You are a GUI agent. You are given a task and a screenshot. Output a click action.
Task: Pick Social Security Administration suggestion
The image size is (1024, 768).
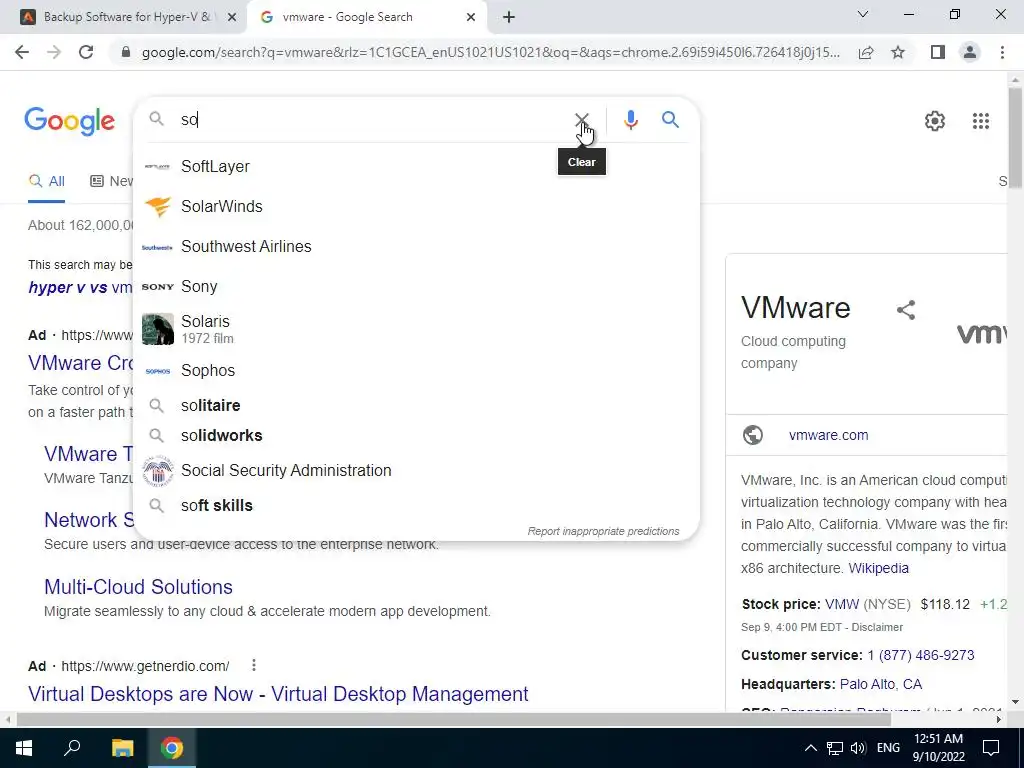pyautogui.click(x=416, y=470)
